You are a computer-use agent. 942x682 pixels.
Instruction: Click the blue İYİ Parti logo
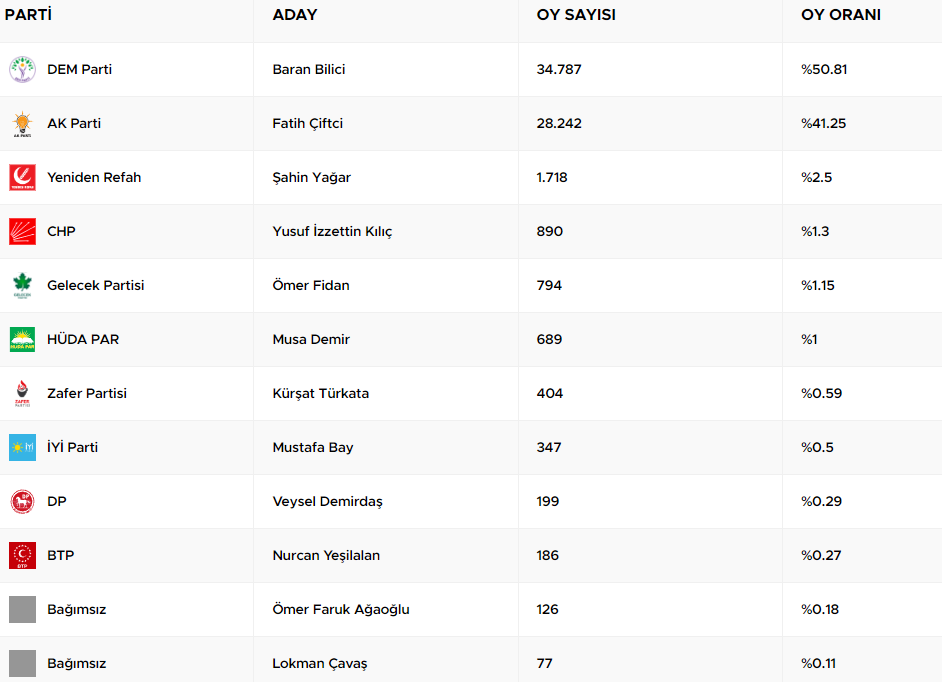coord(22,448)
